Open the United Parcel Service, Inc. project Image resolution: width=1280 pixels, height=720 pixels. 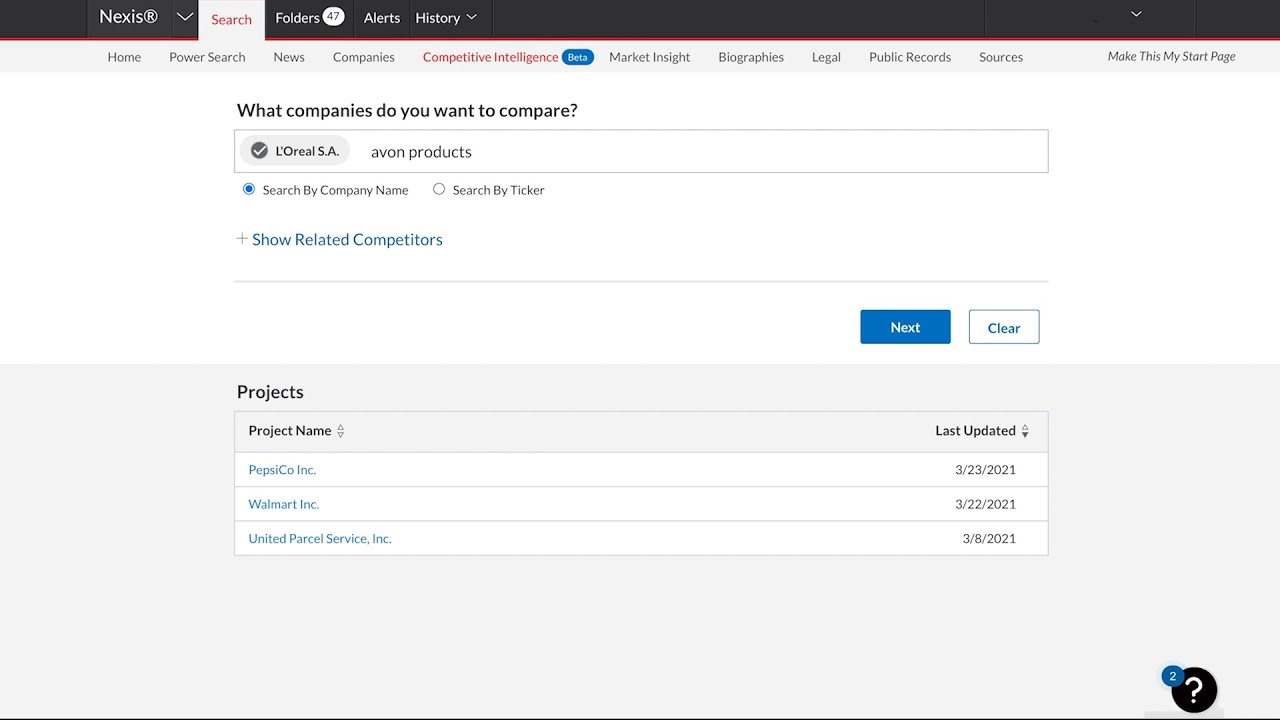point(320,538)
